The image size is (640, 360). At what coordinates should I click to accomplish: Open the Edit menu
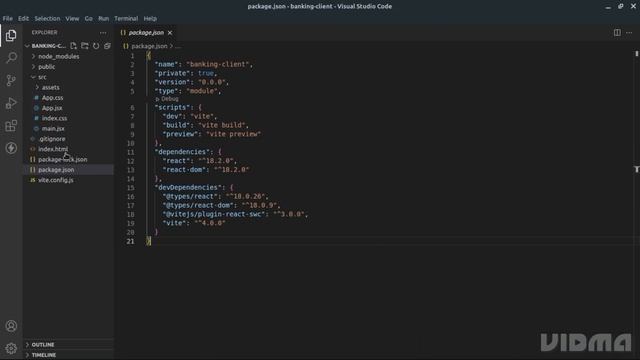(x=23, y=18)
